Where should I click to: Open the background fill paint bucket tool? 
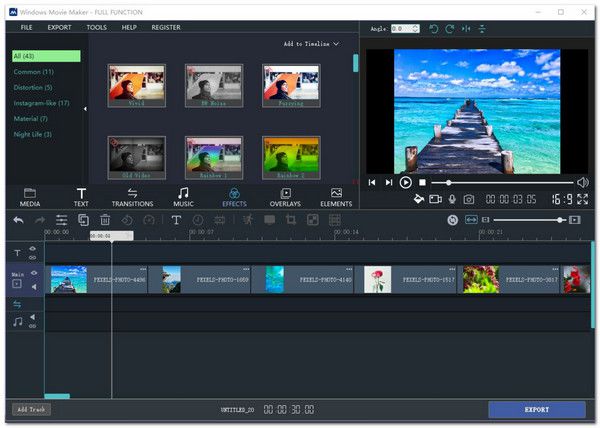tap(419, 199)
